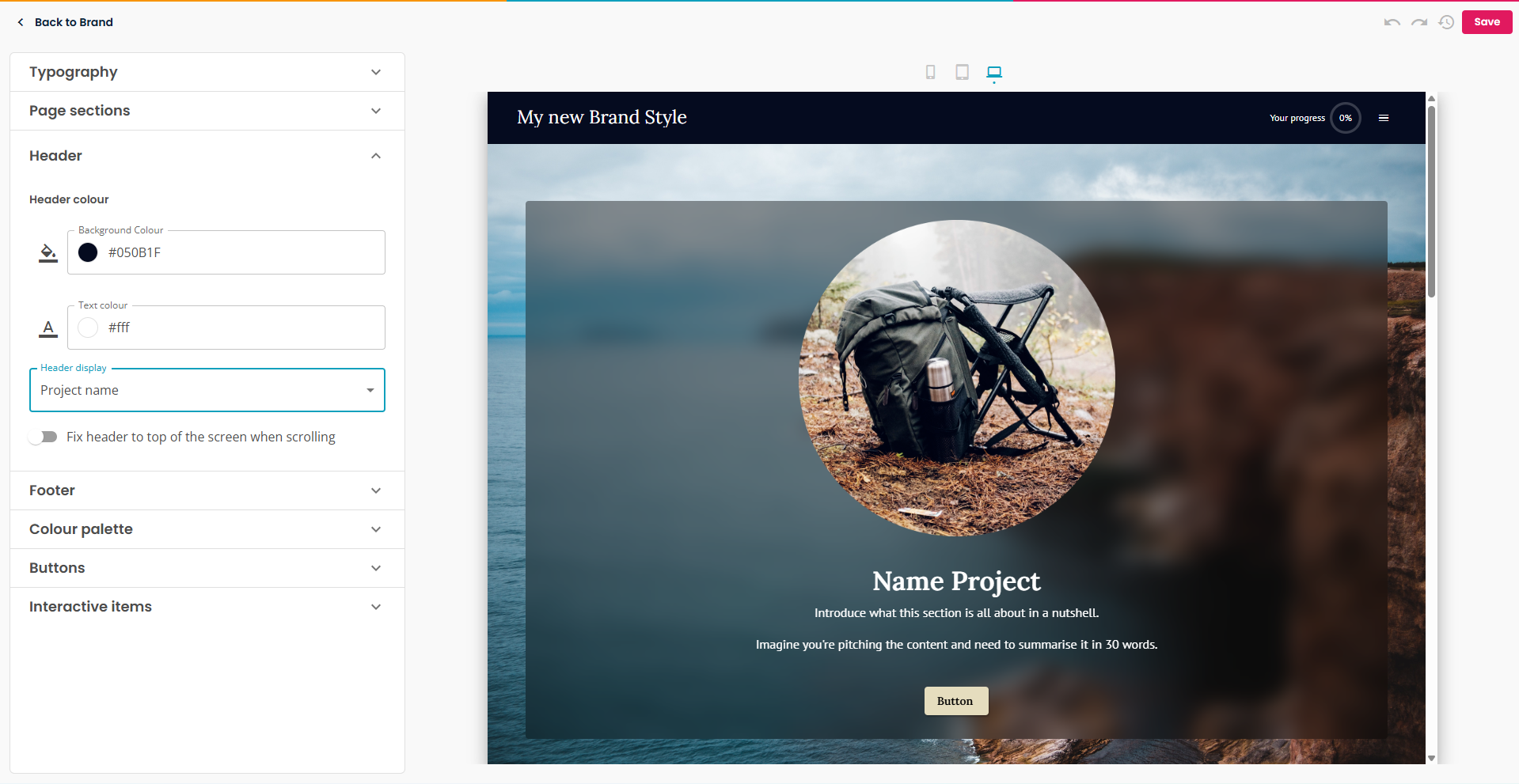Click the paint bucket background colour icon
1519x784 pixels.
48,253
